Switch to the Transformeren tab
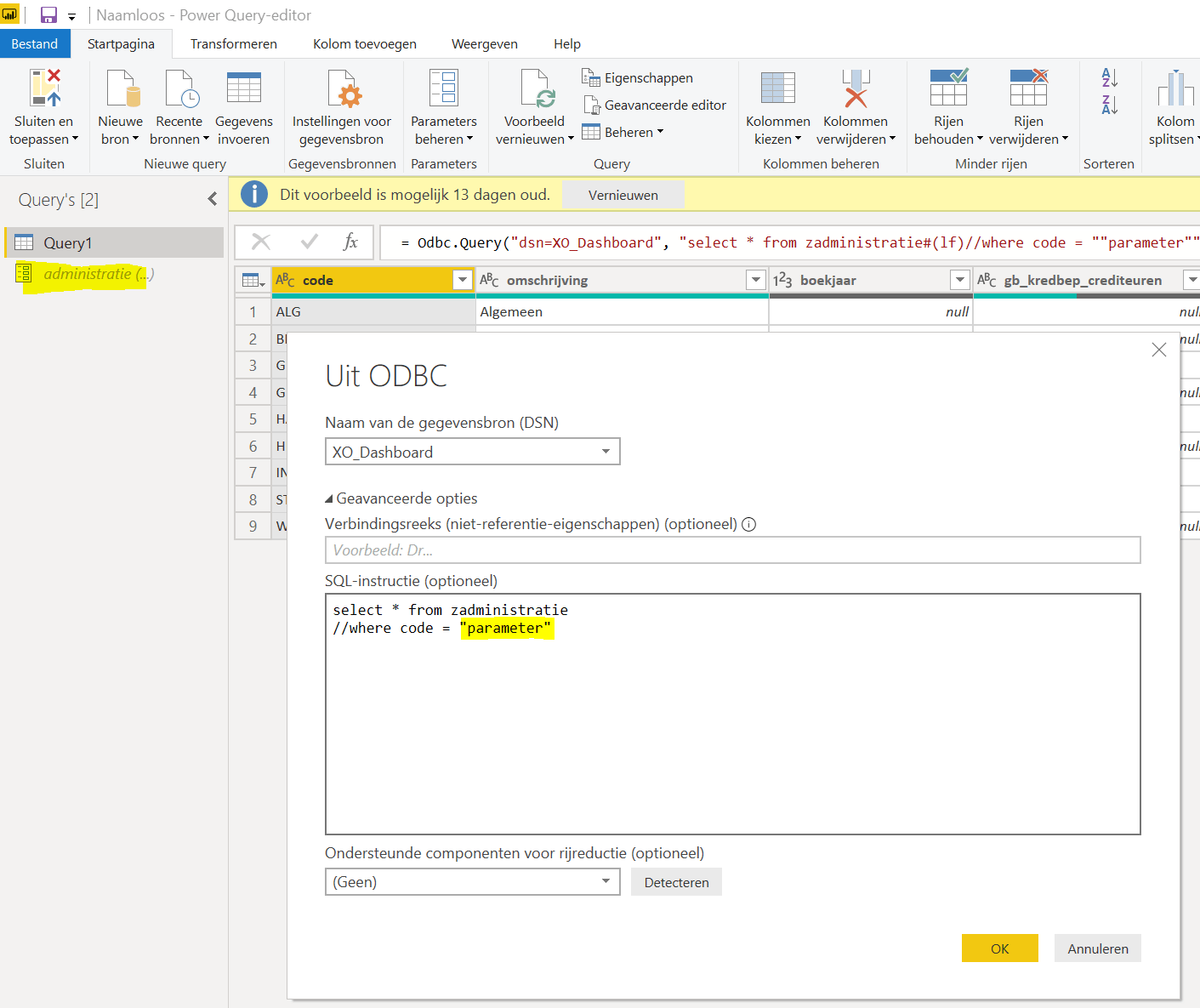Screen dimensions: 1200x1008 pyautogui.click(x=233, y=43)
